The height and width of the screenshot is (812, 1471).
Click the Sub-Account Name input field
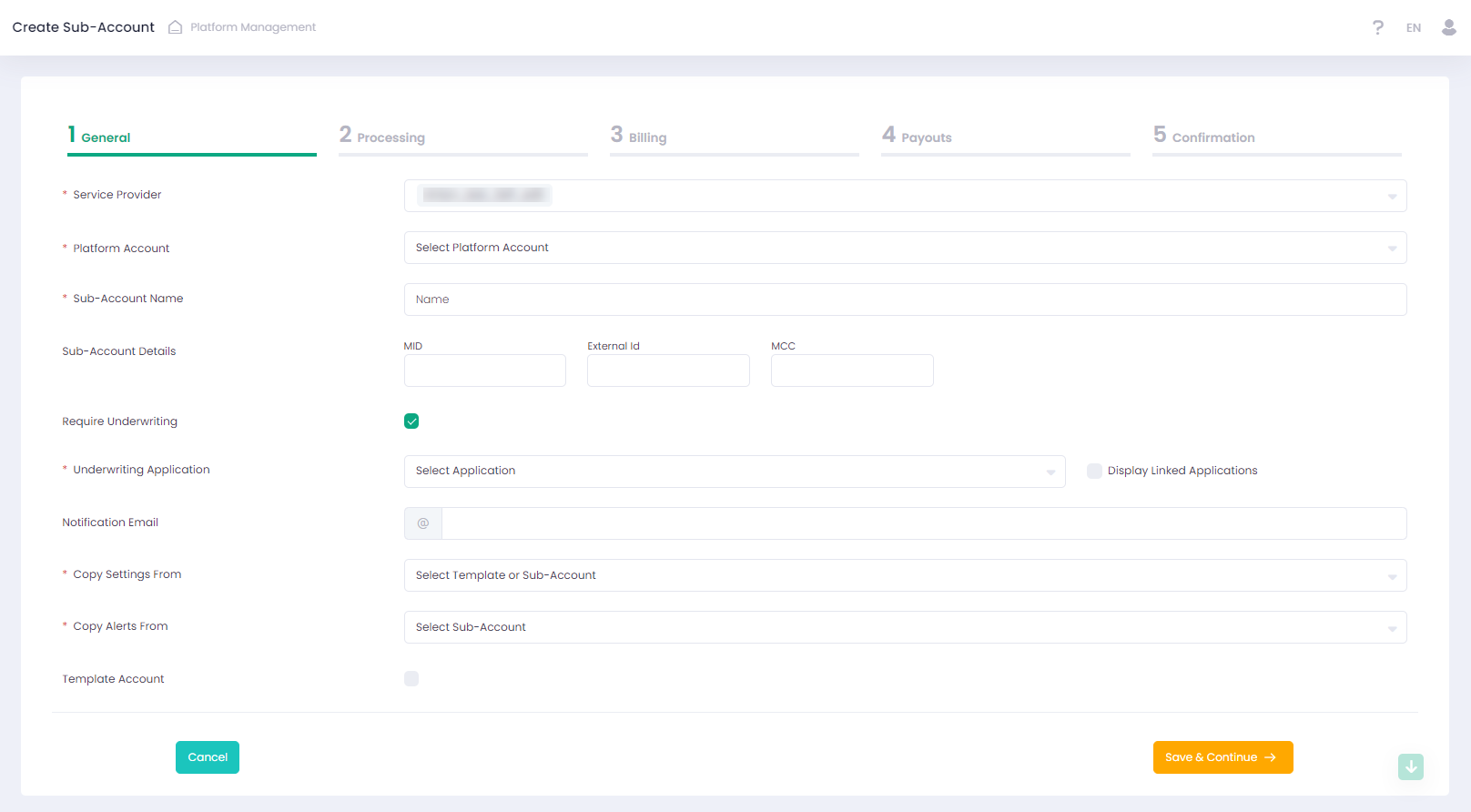click(905, 299)
